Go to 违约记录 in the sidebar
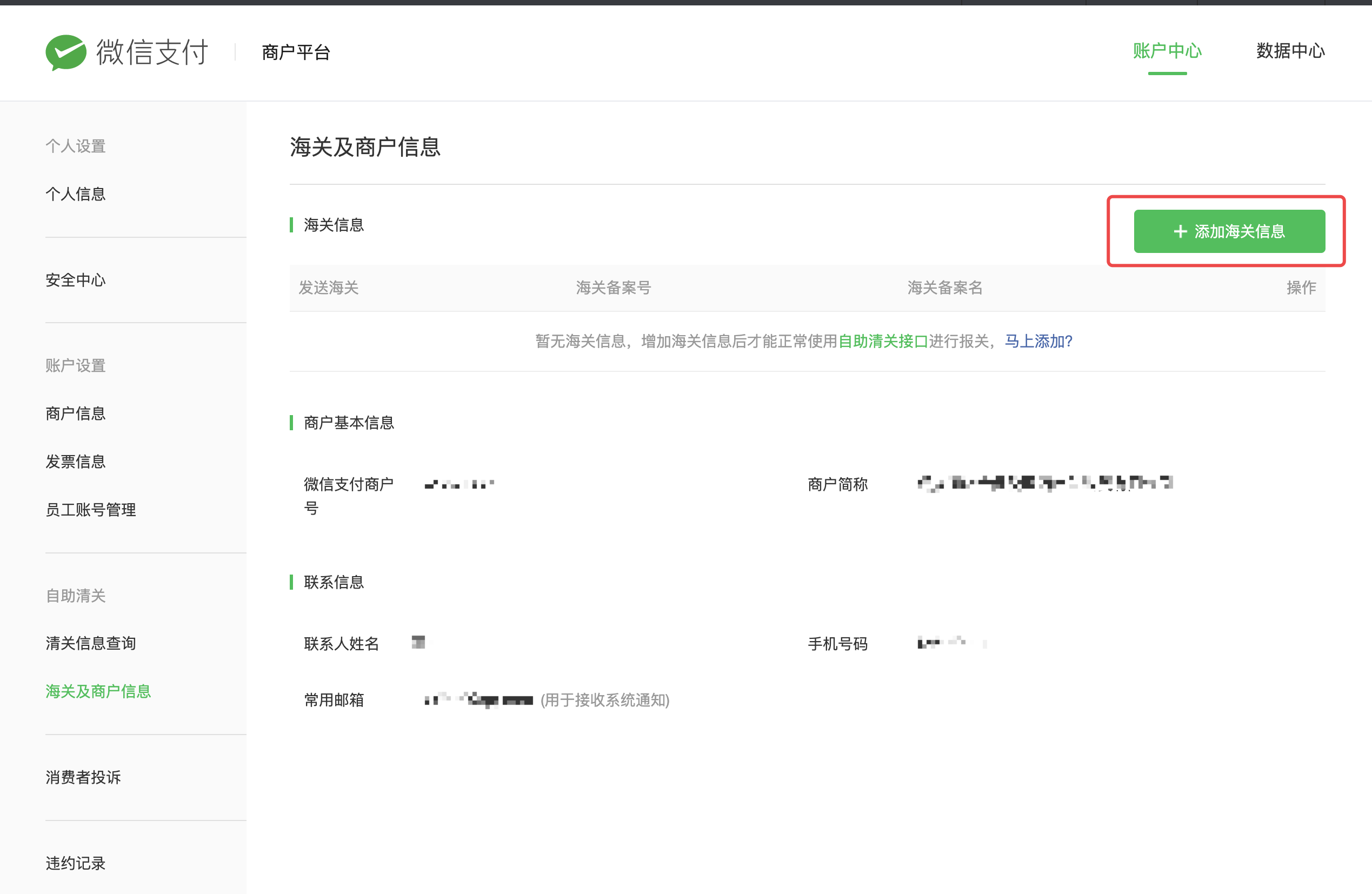The height and width of the screenshot is (894, 1372). (76, 863)
